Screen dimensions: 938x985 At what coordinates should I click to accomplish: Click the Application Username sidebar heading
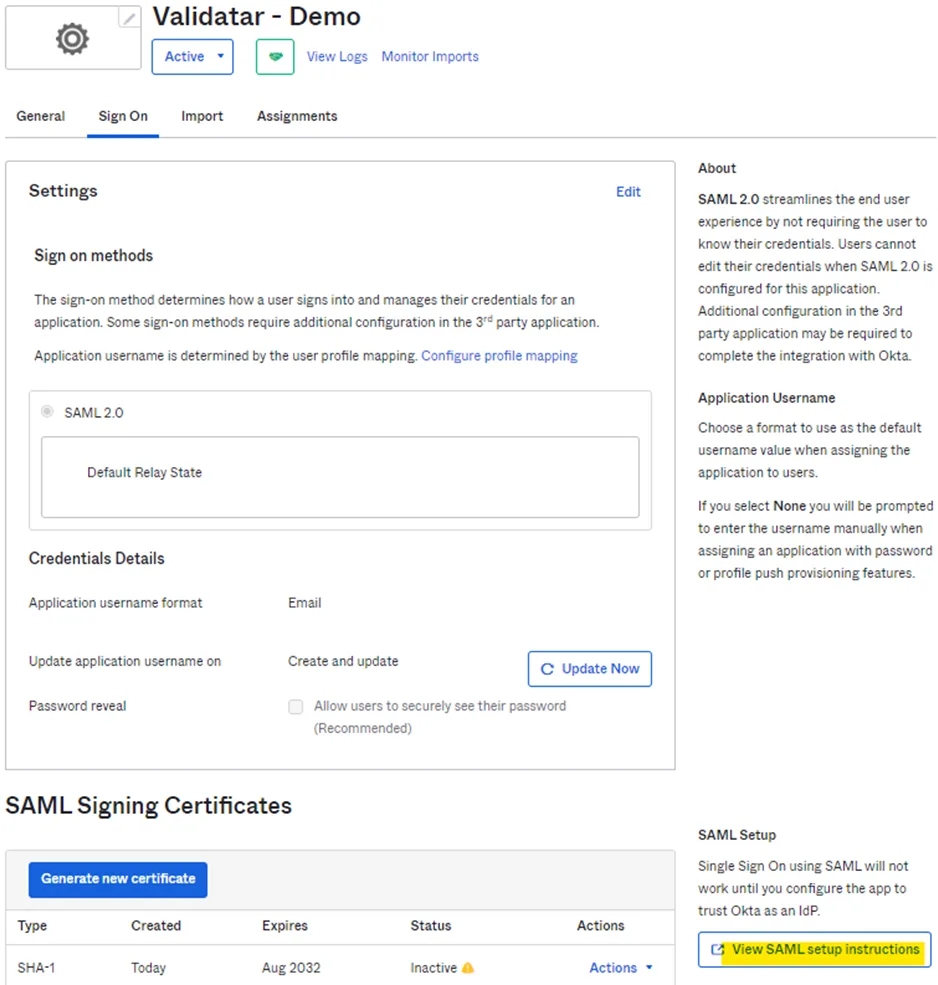pyautogui.click(x=766, y=398)
